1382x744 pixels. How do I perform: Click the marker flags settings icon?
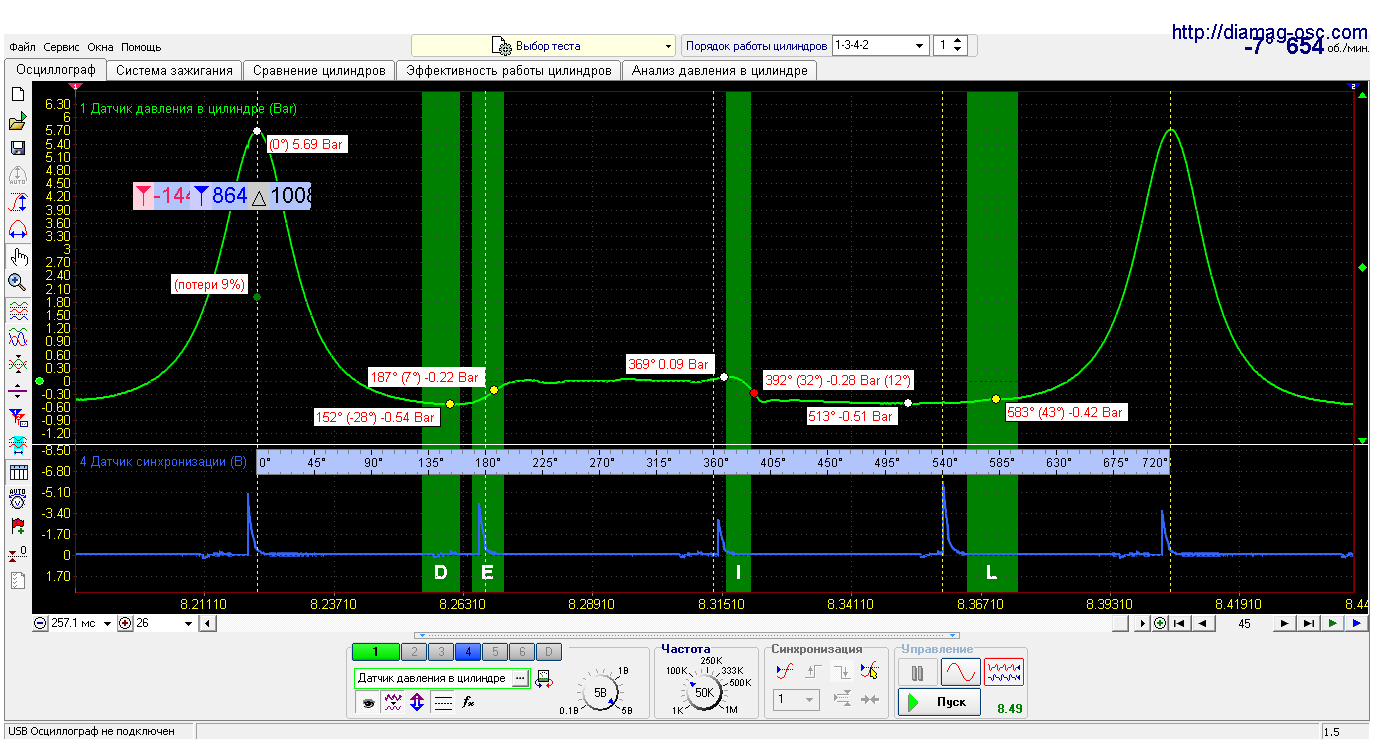click(17, 417)
